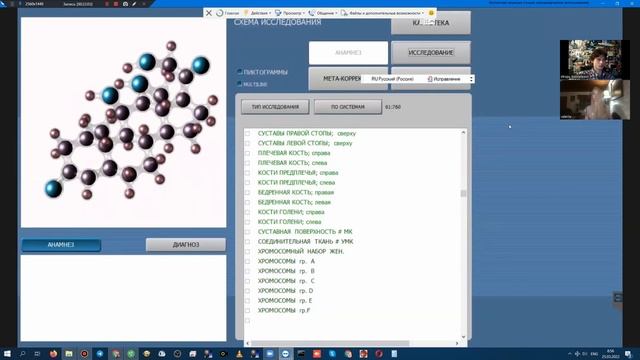Open the language bar options arrow
This screenshot has width=640, height=360.
tap(471, 79)
